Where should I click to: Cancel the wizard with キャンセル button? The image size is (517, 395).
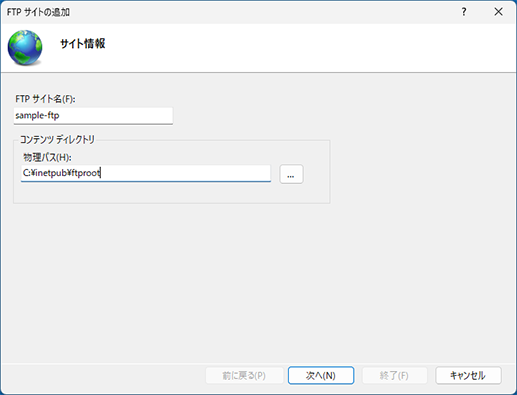(x=468, y=376)
